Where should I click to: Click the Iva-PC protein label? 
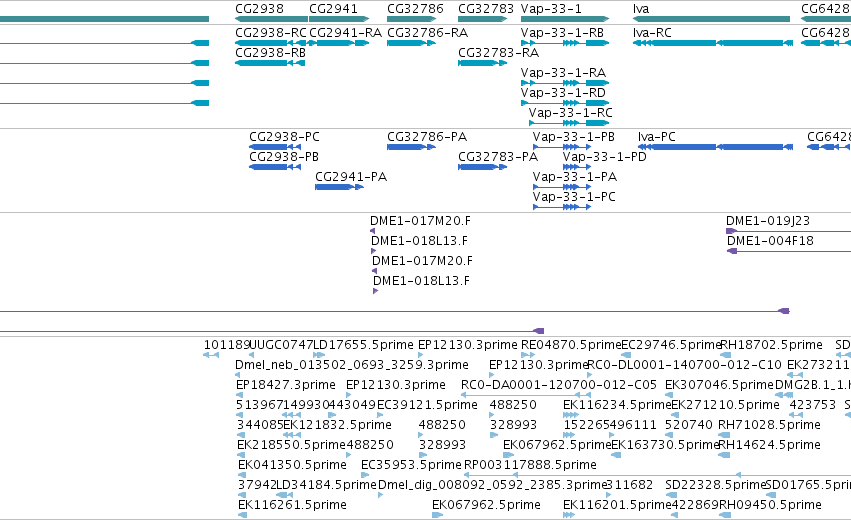tap(657, 137)
